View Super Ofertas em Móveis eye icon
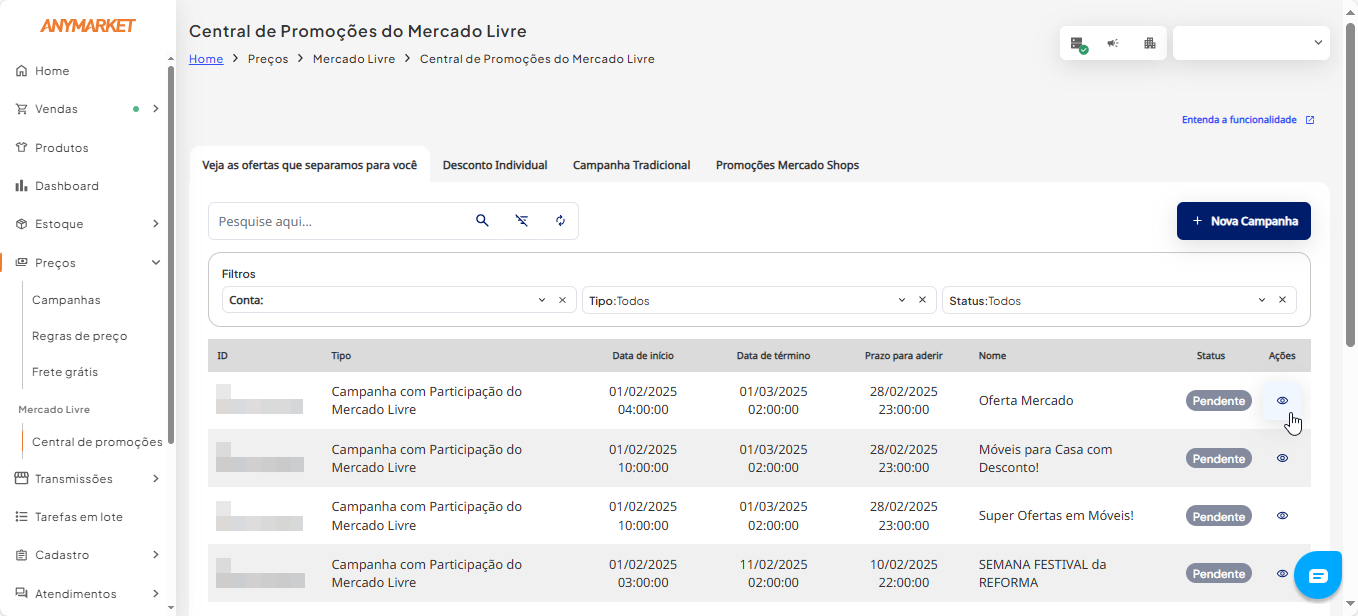 pos(1282,516)
